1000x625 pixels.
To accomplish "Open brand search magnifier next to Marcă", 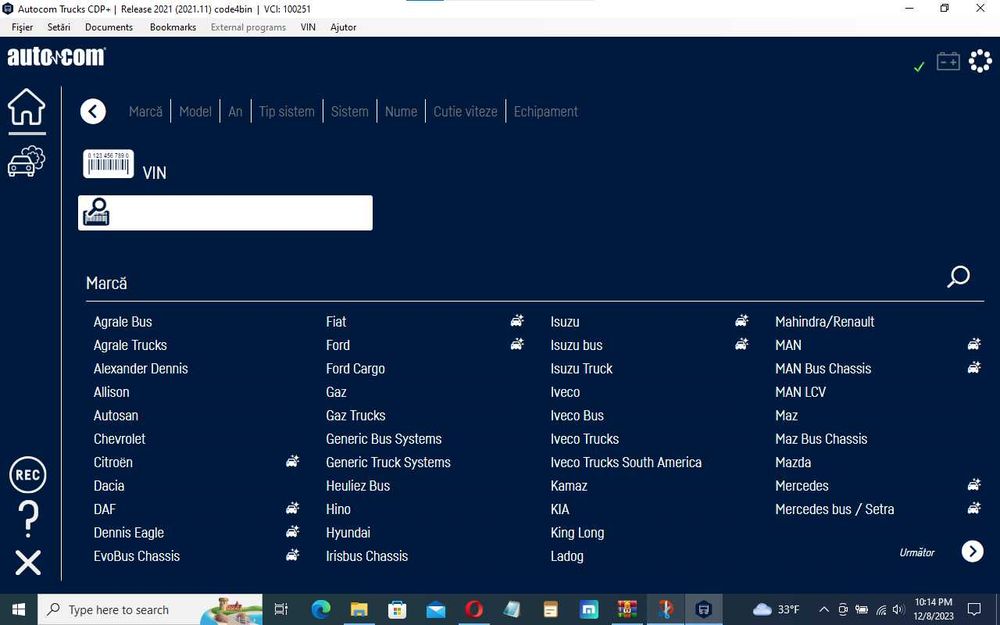I will (x=958, y=277).
